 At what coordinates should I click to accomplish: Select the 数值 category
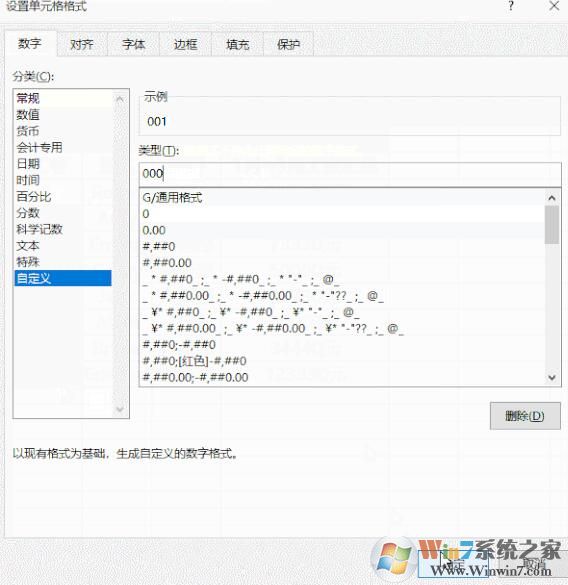[63, 115]
